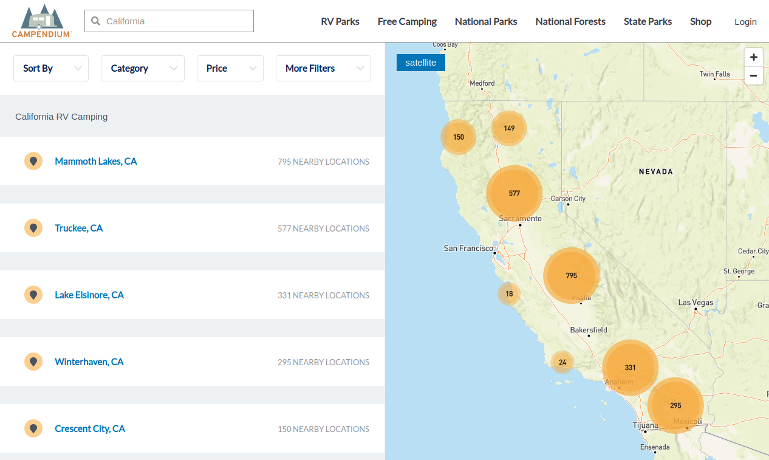Expand More Filters dropdown
This screenshot has height=460, width=769.
323,68
